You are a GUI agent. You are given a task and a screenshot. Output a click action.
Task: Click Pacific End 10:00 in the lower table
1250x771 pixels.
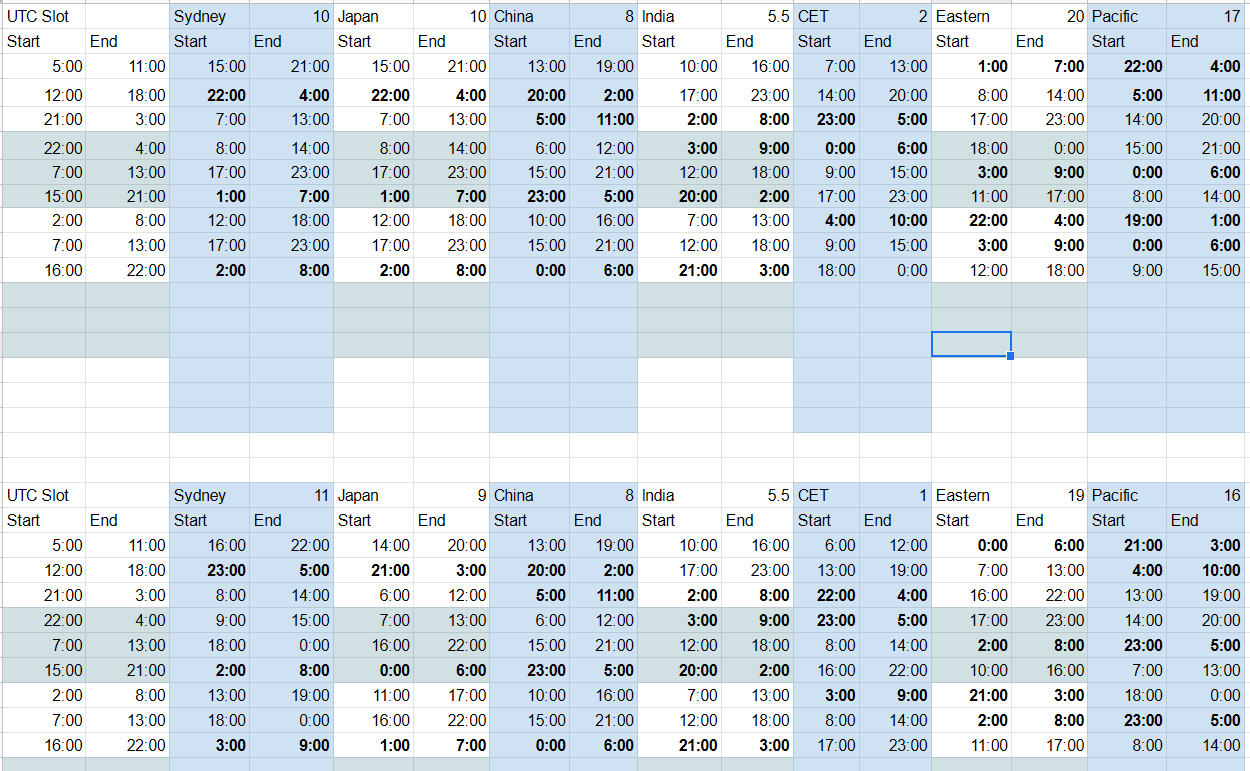pos(1207,570)
